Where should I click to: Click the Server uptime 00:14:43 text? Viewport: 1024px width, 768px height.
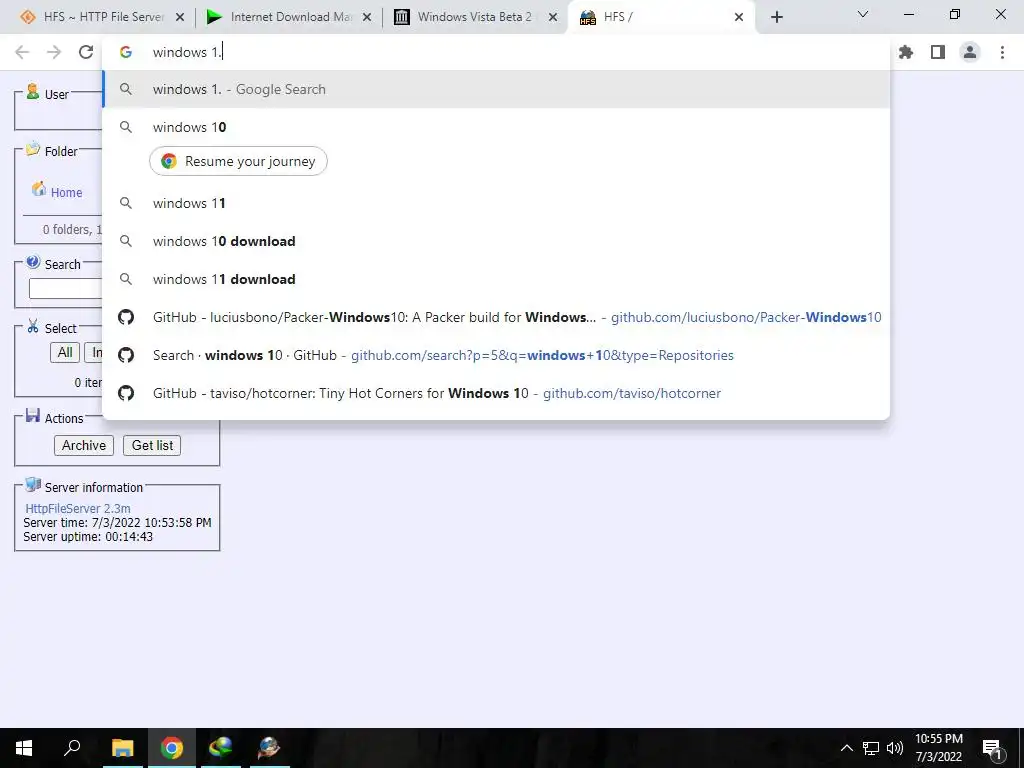(88, 537)
